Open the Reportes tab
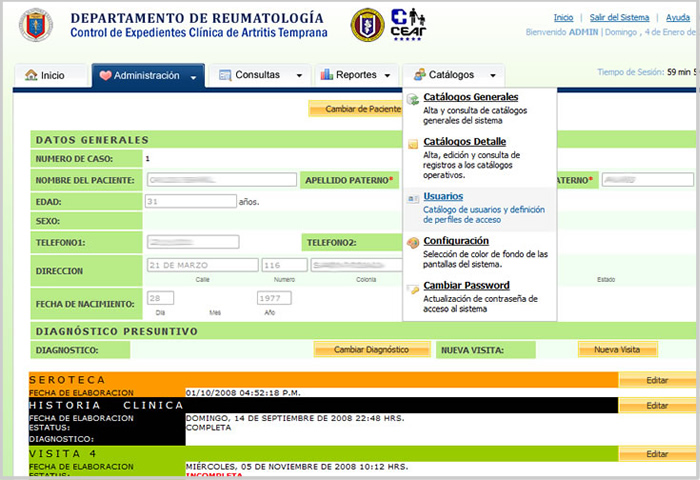The width and height of the screenshot is (700, 480). (356, 75)
